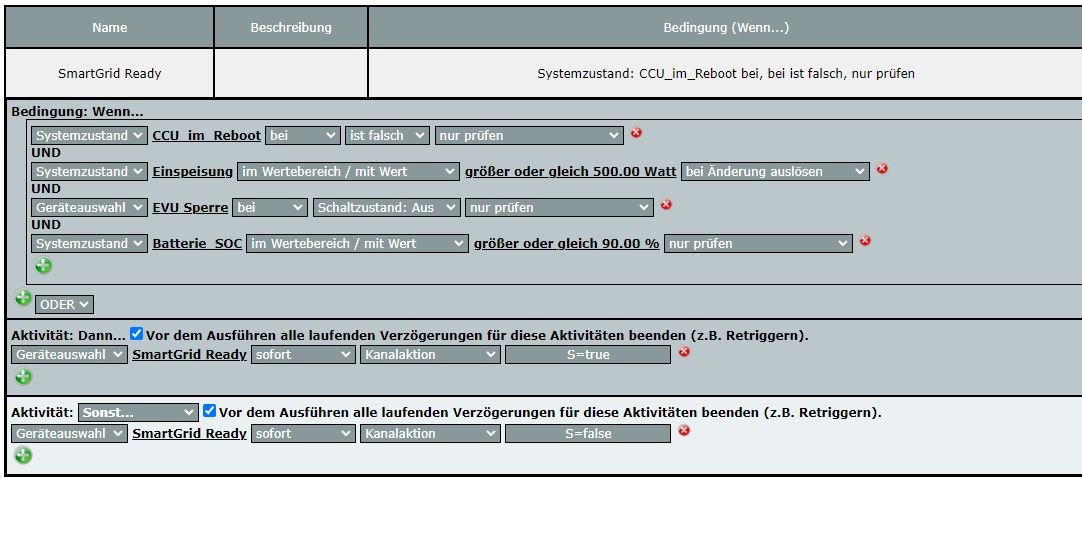The image size is (1082, 560).
Task: Open the Sonst... activity type dropdown
Action: click(138, 412)
